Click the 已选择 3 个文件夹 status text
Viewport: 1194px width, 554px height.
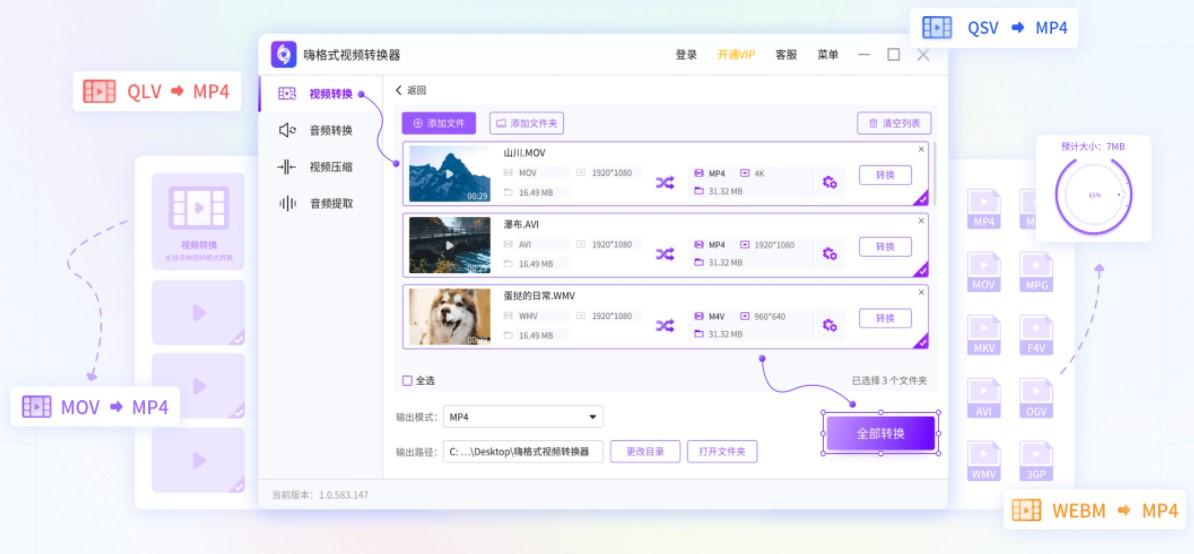[889, 380]
